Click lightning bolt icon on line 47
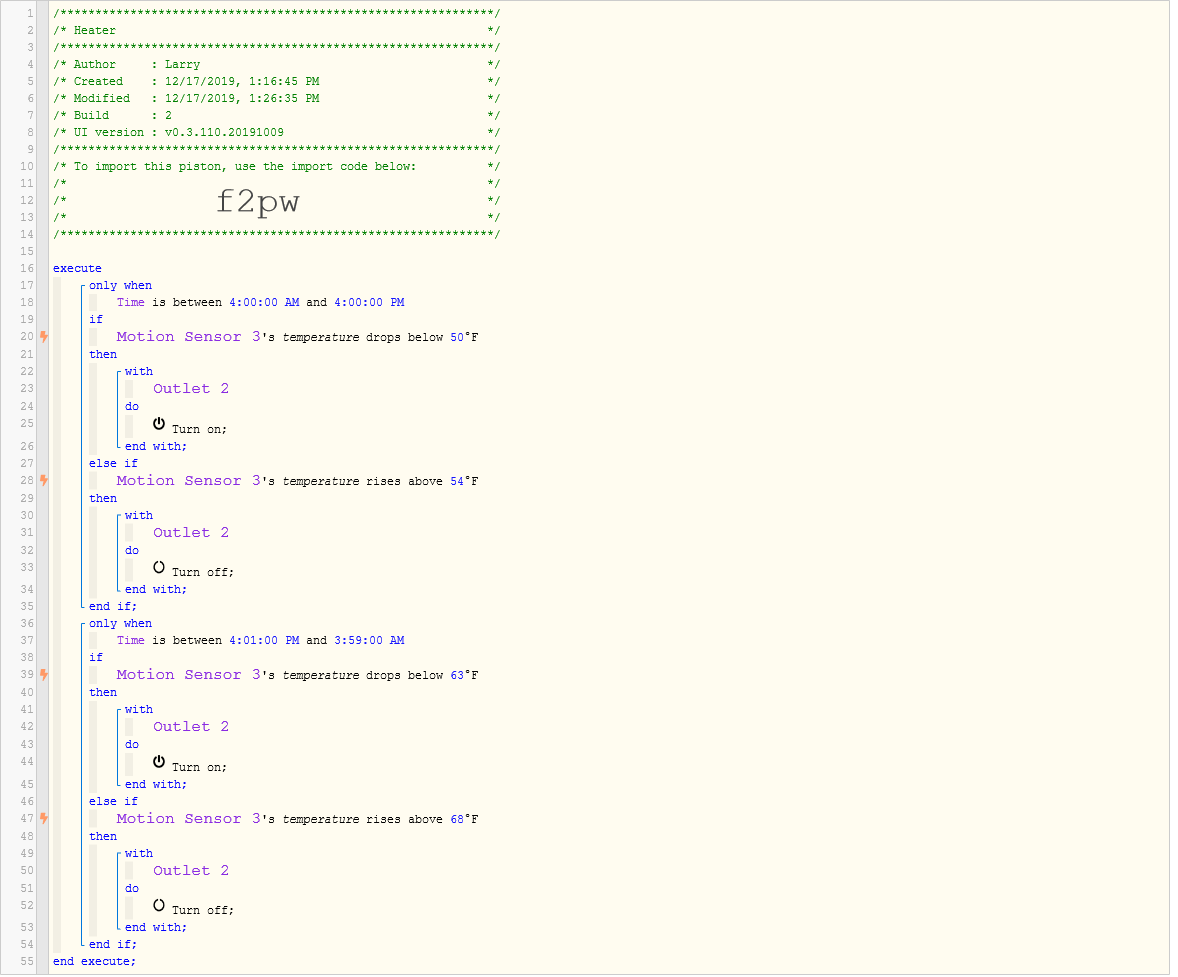1178x977 pixels. tap(44, 818)
